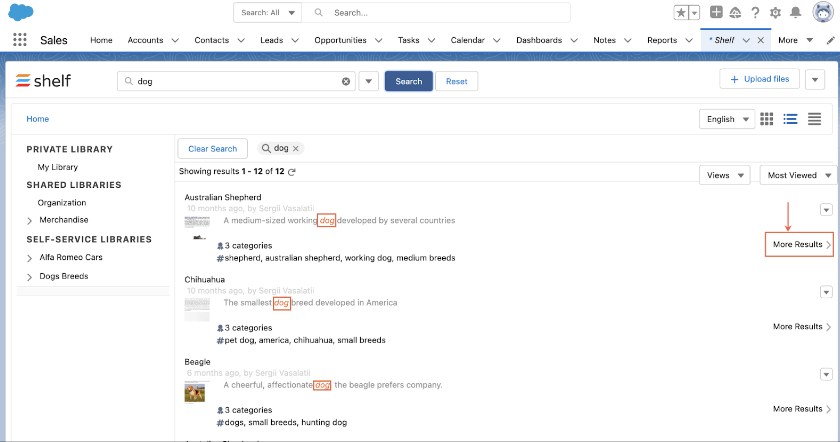Open the Views dropdown
The image size is (840, 442).
725,175
